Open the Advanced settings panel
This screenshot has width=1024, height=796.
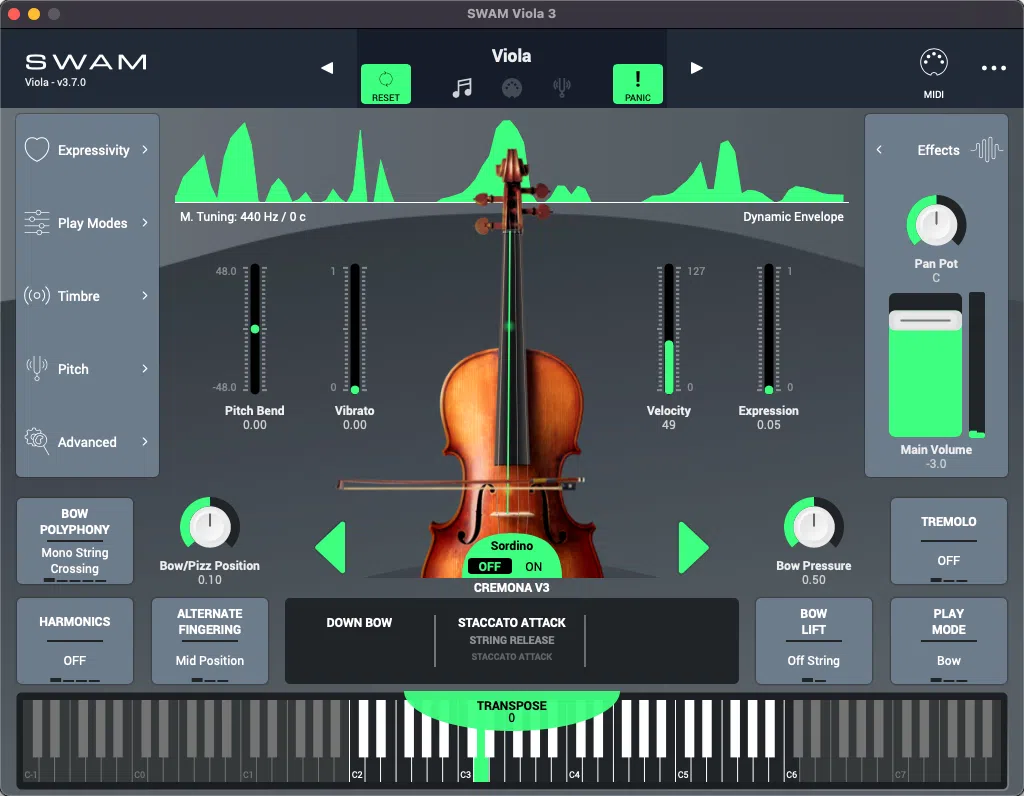tap(85, 442)
